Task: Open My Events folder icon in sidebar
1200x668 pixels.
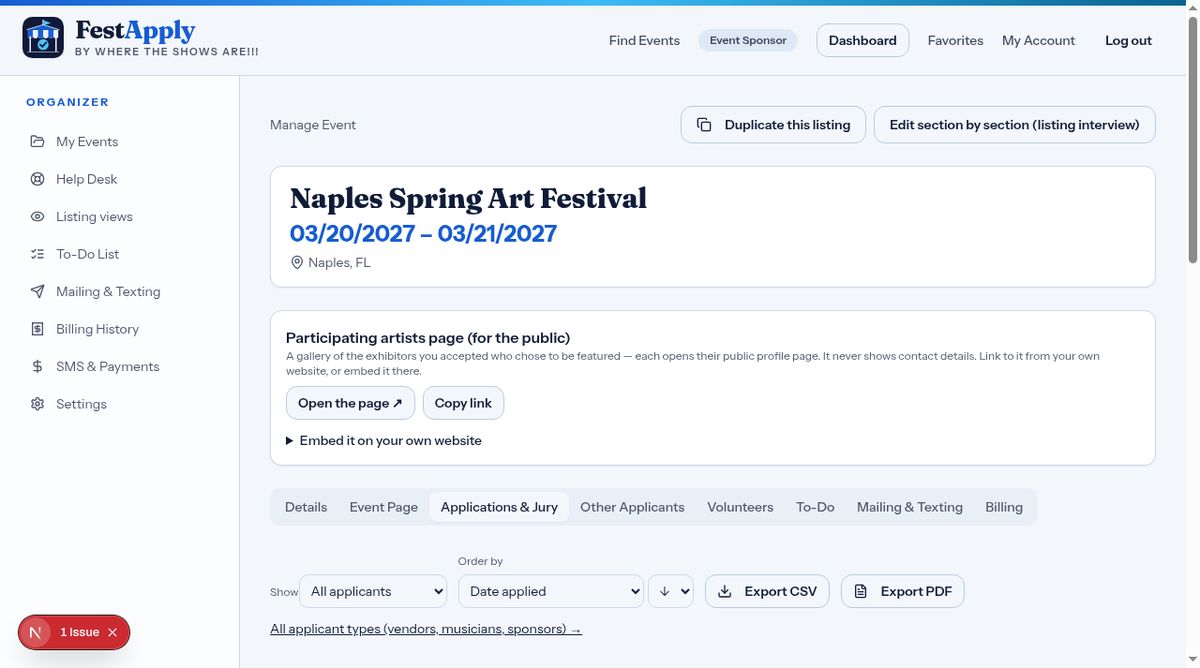Action: coord(37,142)
